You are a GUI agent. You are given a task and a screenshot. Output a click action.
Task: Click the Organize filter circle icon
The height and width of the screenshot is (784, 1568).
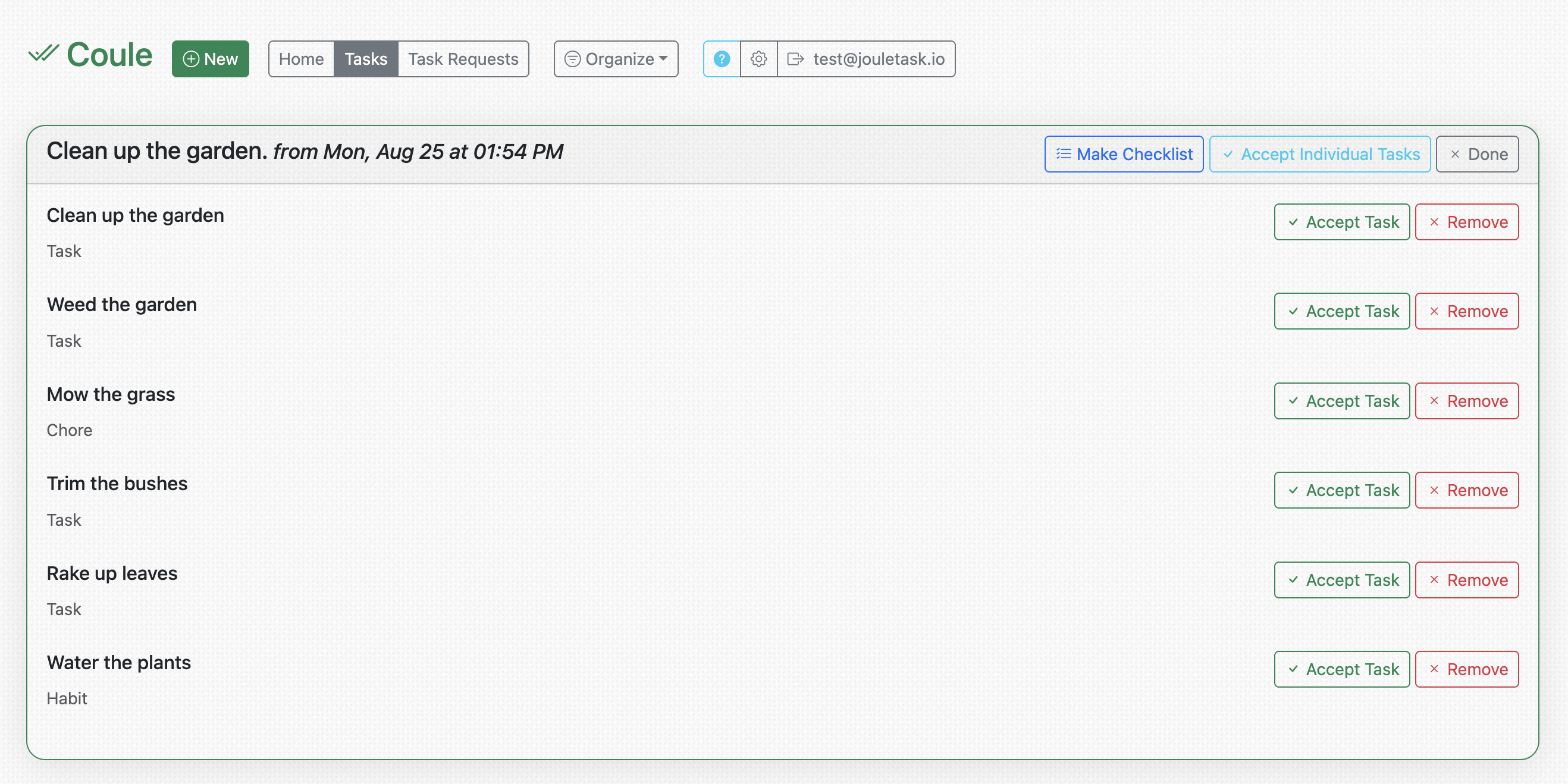(572, 59)
